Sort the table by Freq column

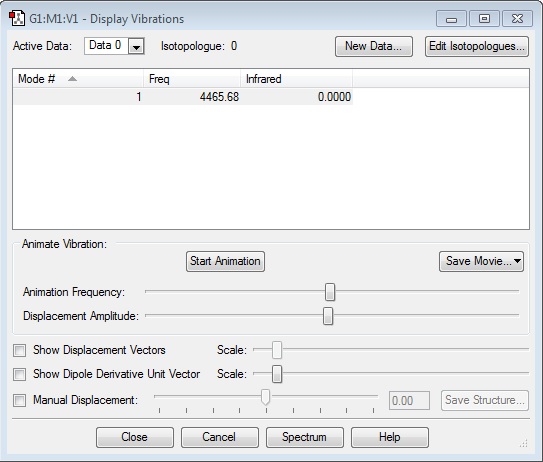[x=192, y=79]
